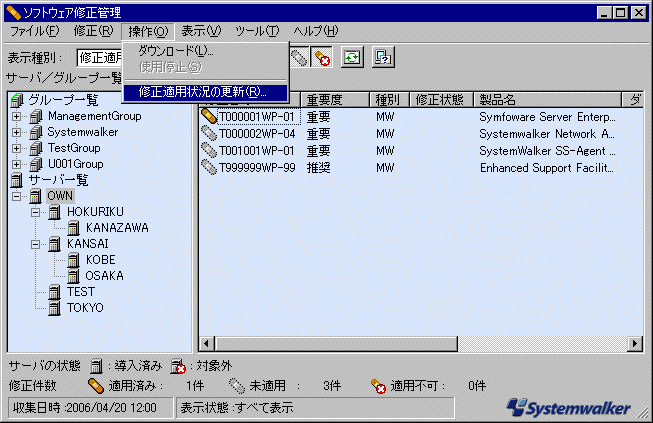The height and width of the screenshot is (423, 653).
Task: Click the grey patch icon of T000002WP-04
Action: click(209, 134)
